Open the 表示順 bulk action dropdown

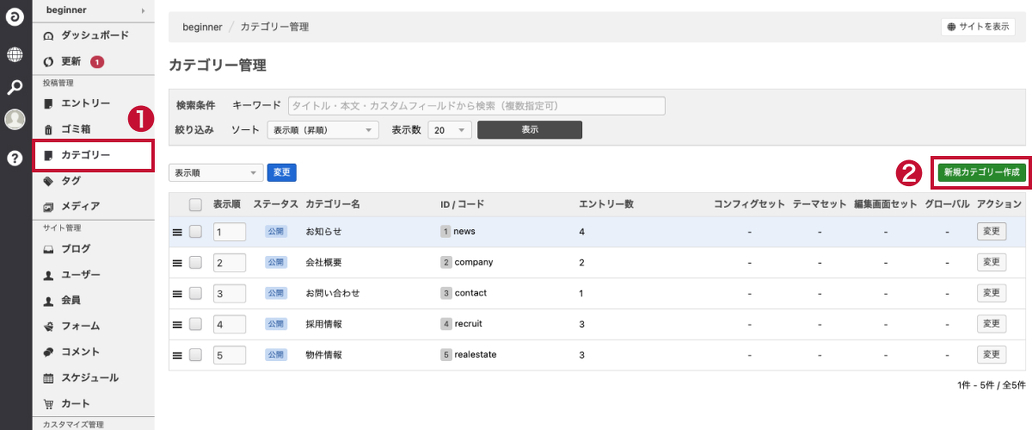[216, 173]
